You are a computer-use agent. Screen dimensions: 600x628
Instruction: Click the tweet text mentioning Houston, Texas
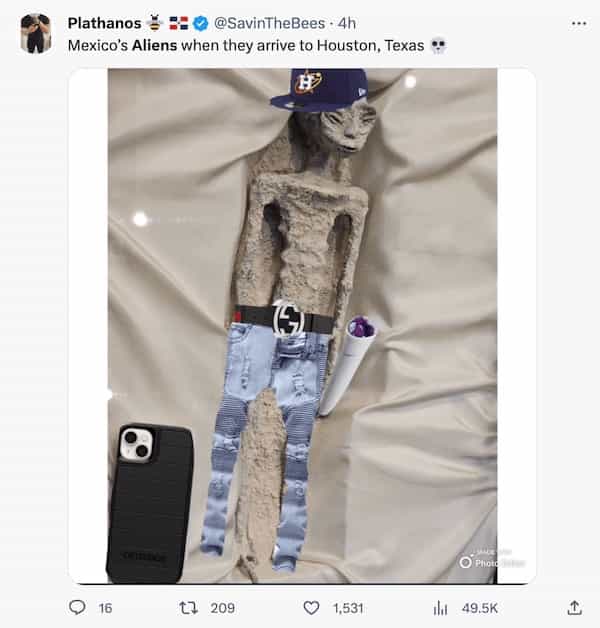click(x=246, y=45)
